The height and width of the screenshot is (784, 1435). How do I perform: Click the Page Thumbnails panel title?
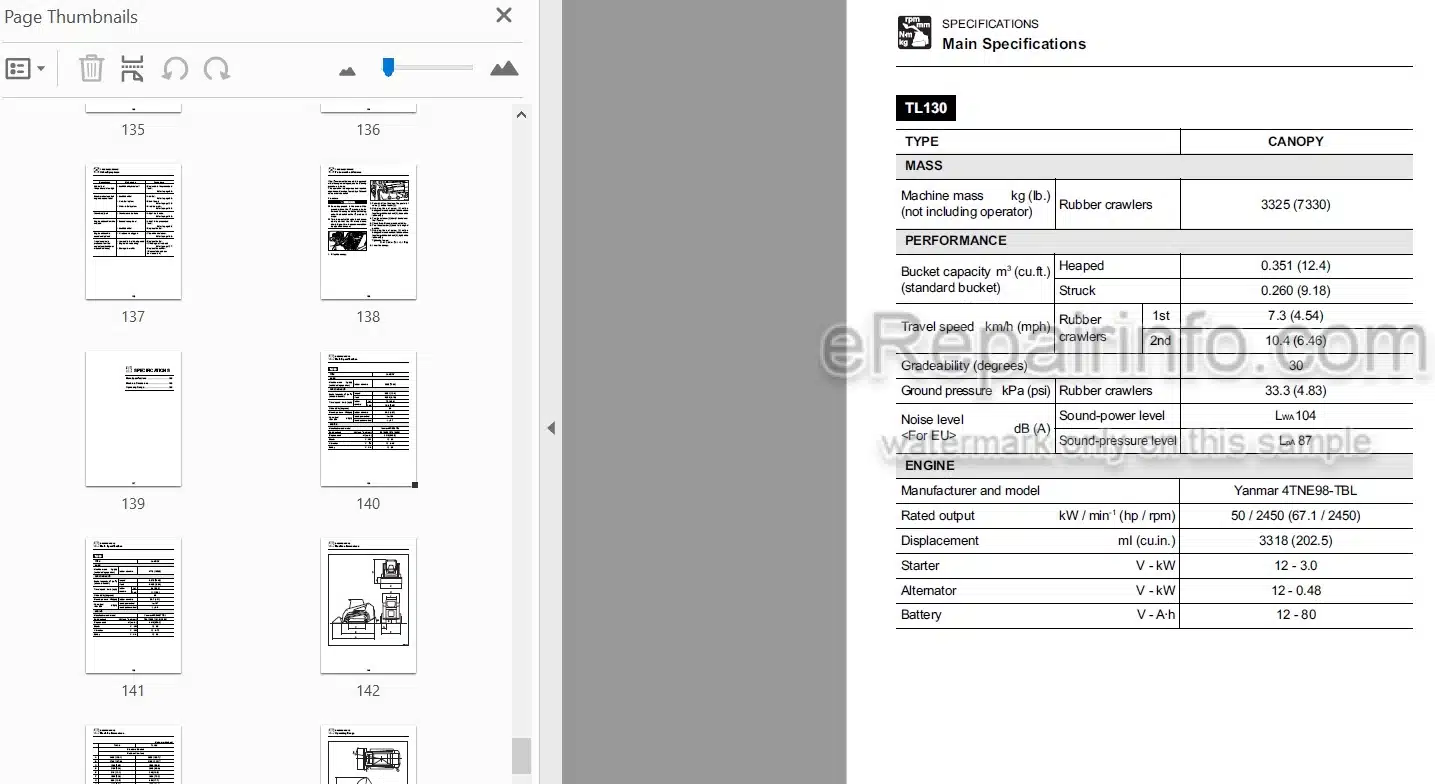pyautogui.click(x=71, y=17)
